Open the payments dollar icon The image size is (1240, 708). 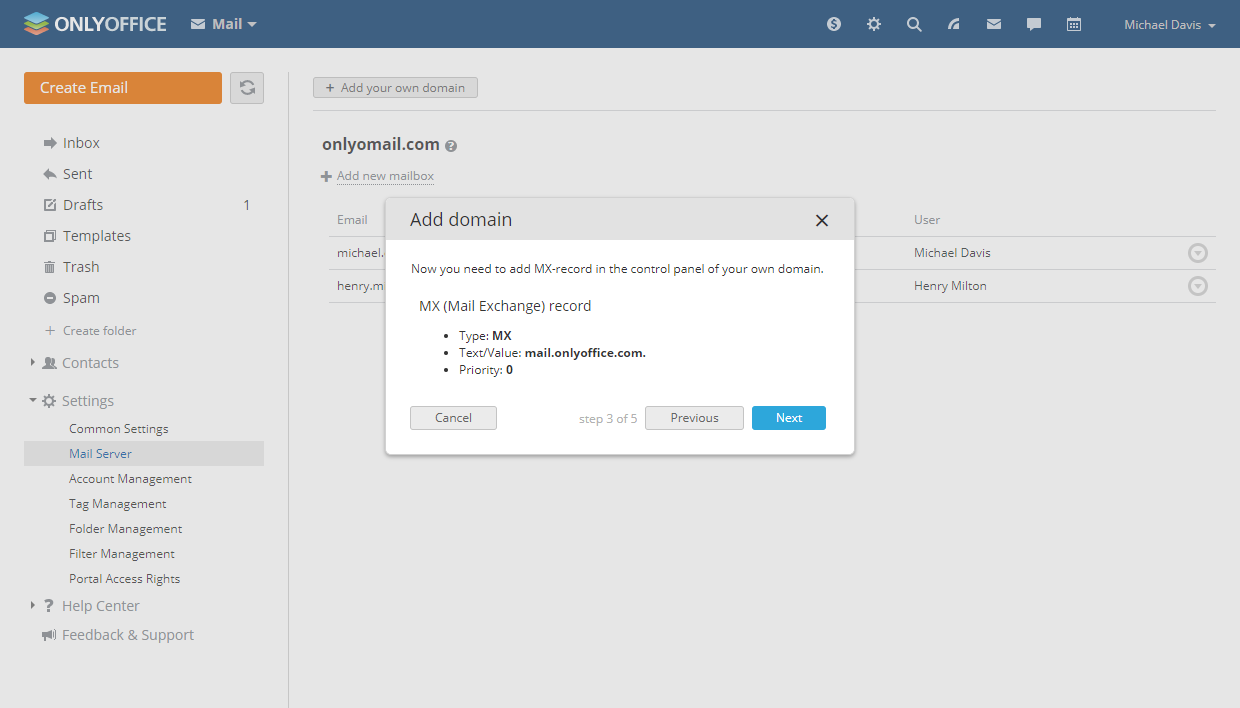point(834,24)
